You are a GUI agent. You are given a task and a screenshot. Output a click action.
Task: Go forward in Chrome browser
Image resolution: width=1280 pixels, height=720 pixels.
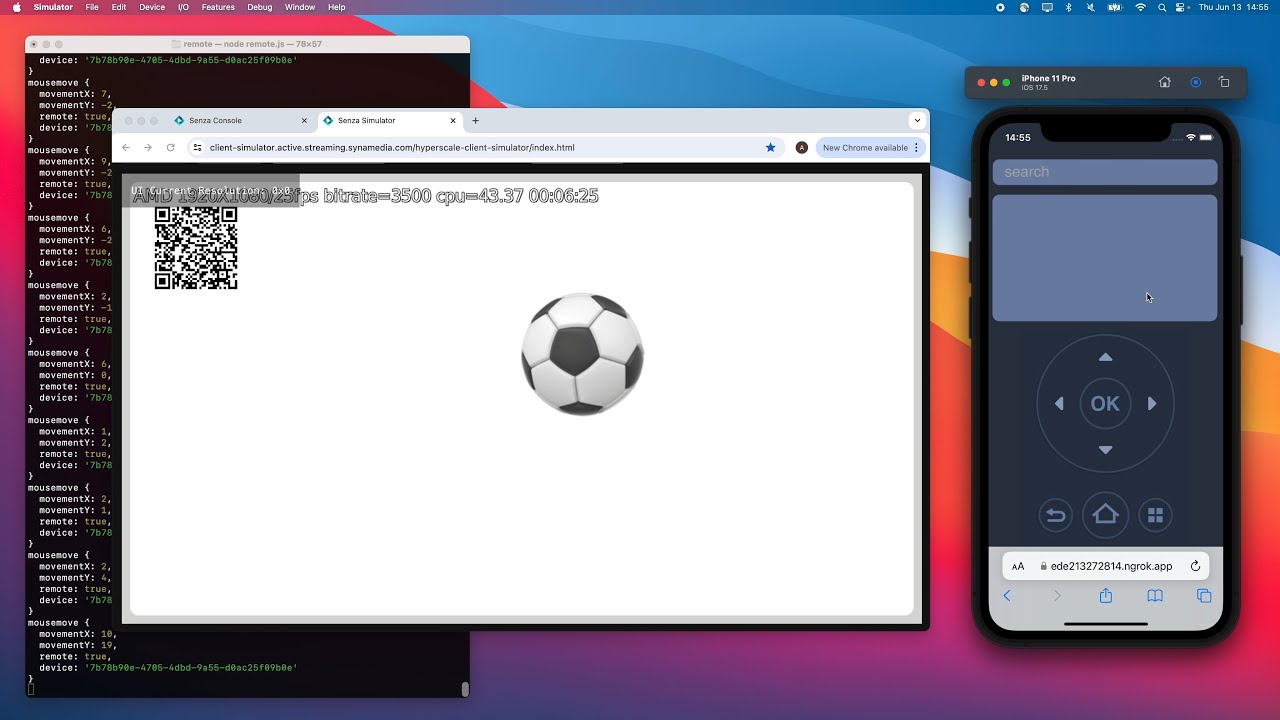coord(148,147)
